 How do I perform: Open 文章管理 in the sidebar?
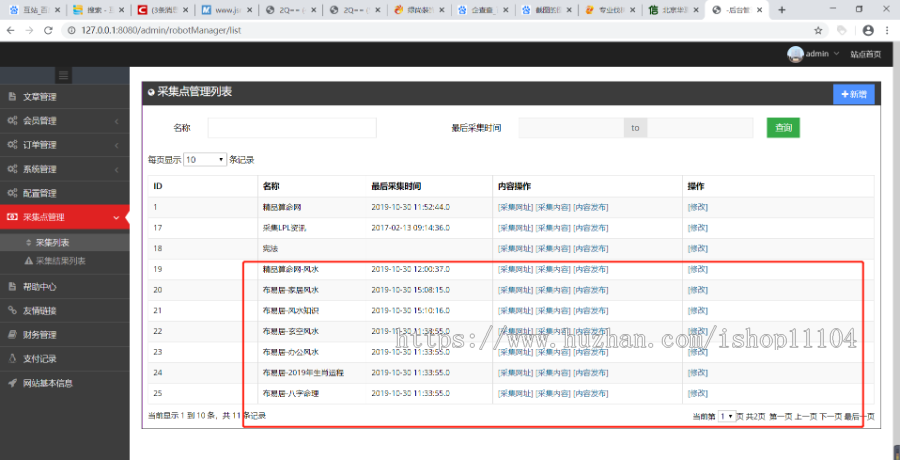(x=40, y=97)
